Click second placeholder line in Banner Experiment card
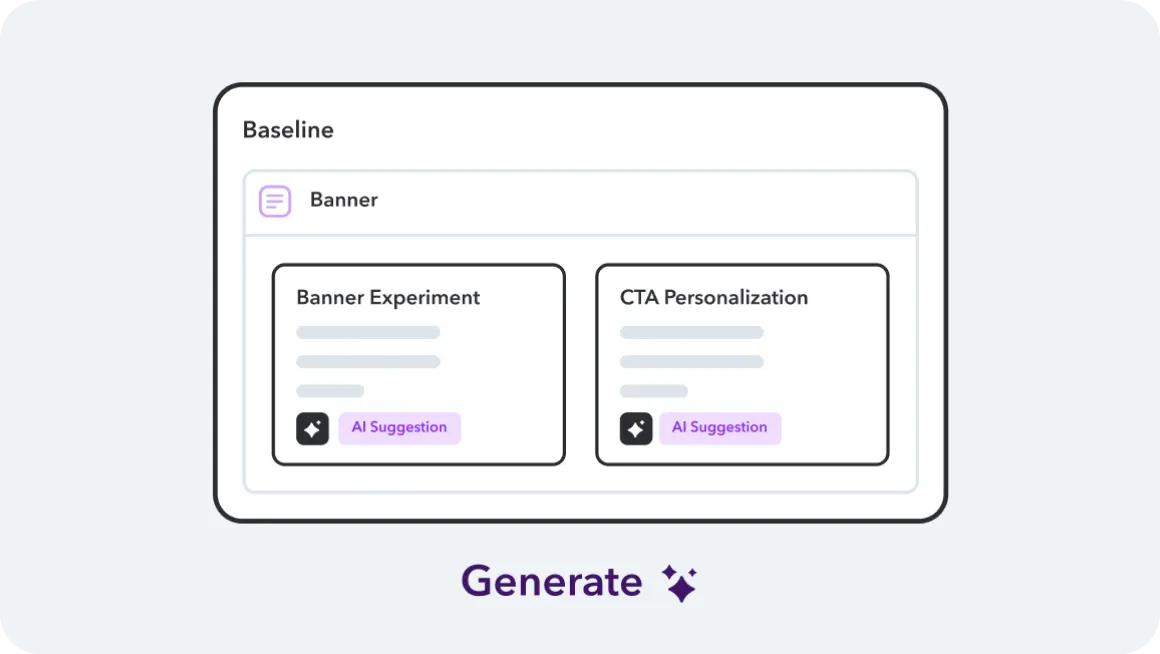This screenshot has height=654, width=1160. click(368, 361)
